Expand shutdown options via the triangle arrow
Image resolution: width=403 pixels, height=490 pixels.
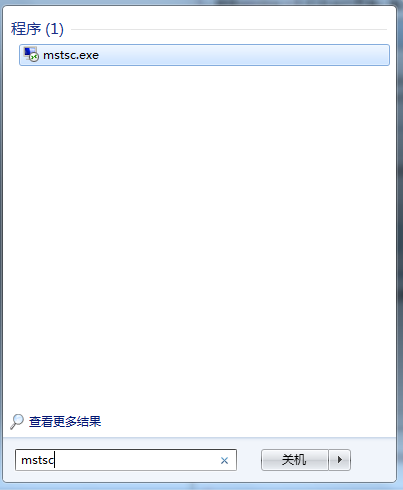[340, 460]
